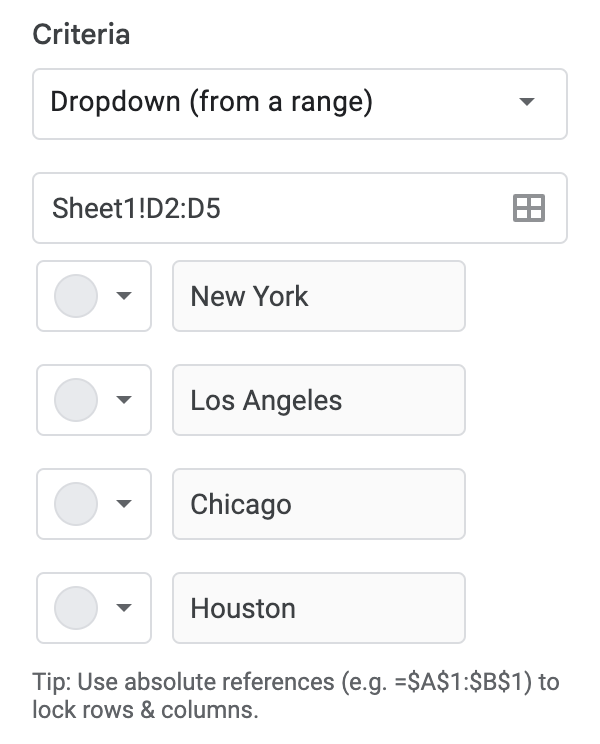This screenshot has width=600, height=744.
Task: Click the Sheet1!D2:D5 range input field
Action: click(300, 208)
